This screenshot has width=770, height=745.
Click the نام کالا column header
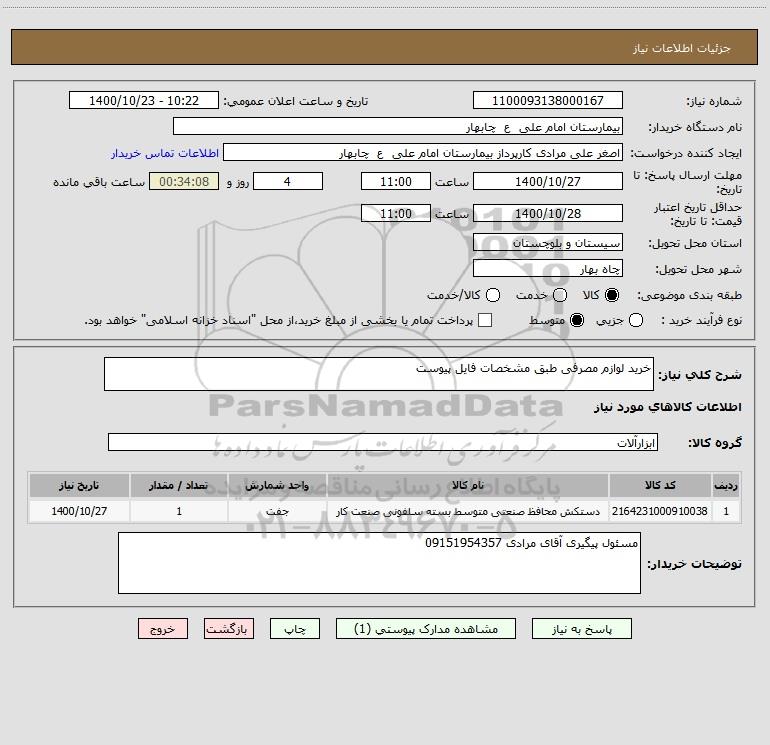pyautogui.click(x=468, y=486)
